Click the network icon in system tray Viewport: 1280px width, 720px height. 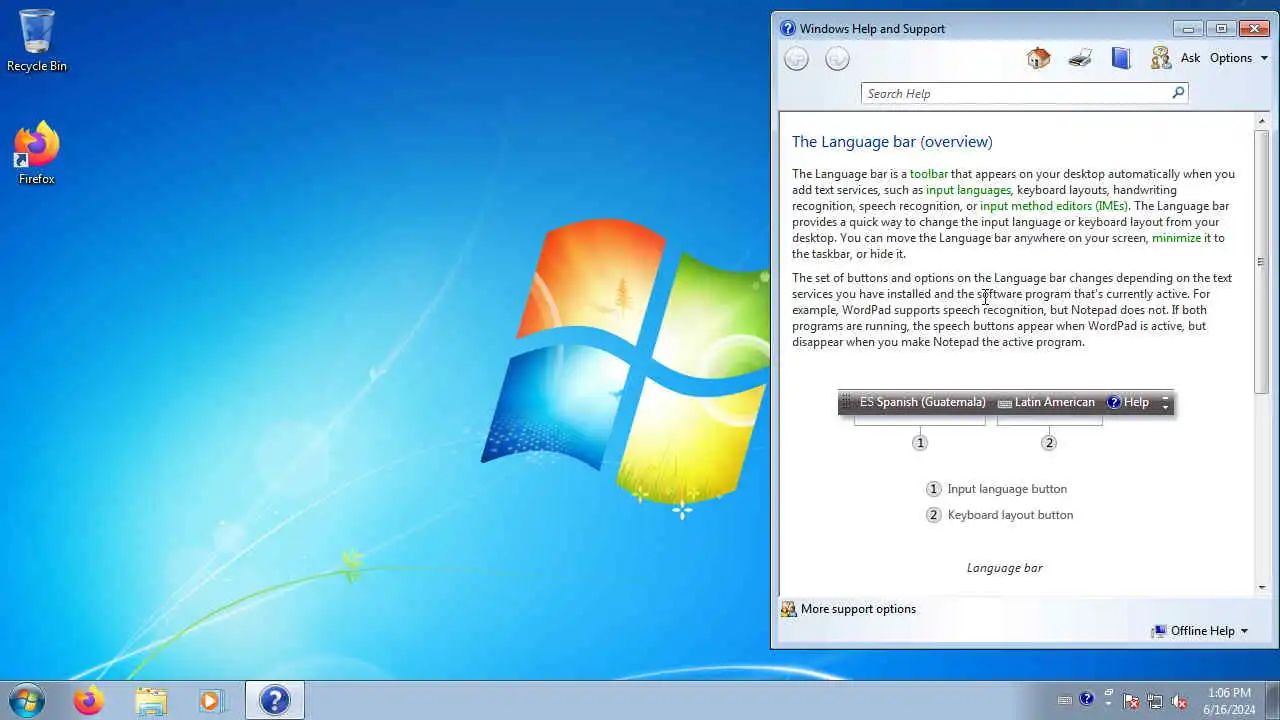coord(1155,701)
